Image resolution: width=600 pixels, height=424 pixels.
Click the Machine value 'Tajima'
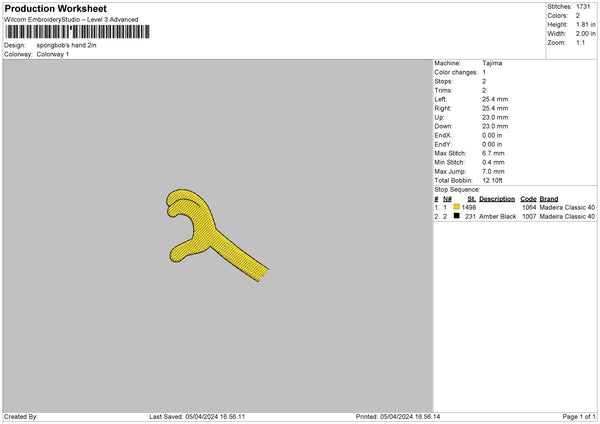492,63
